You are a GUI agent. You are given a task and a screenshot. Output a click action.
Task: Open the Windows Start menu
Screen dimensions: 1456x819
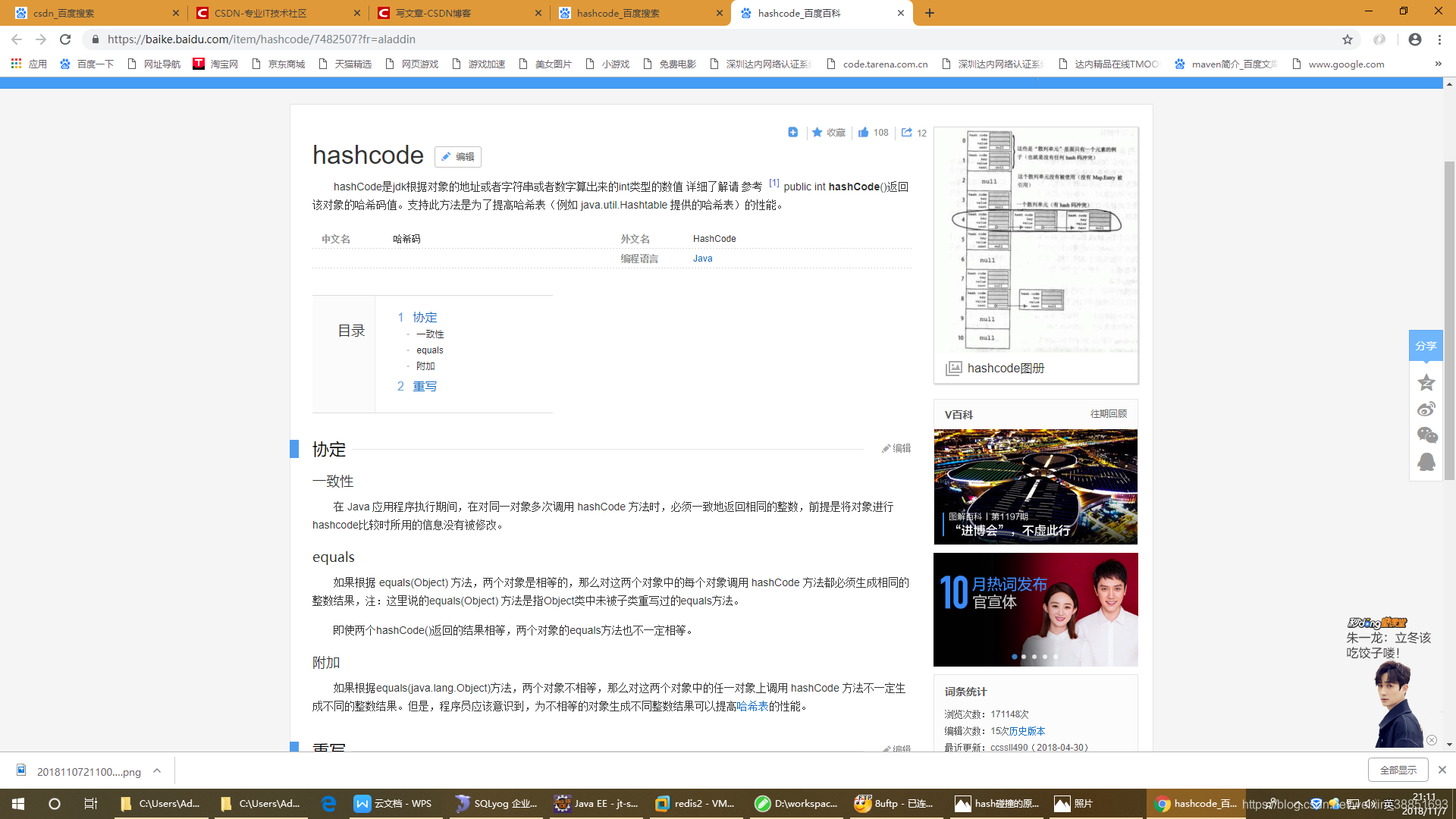pos(18,804)
